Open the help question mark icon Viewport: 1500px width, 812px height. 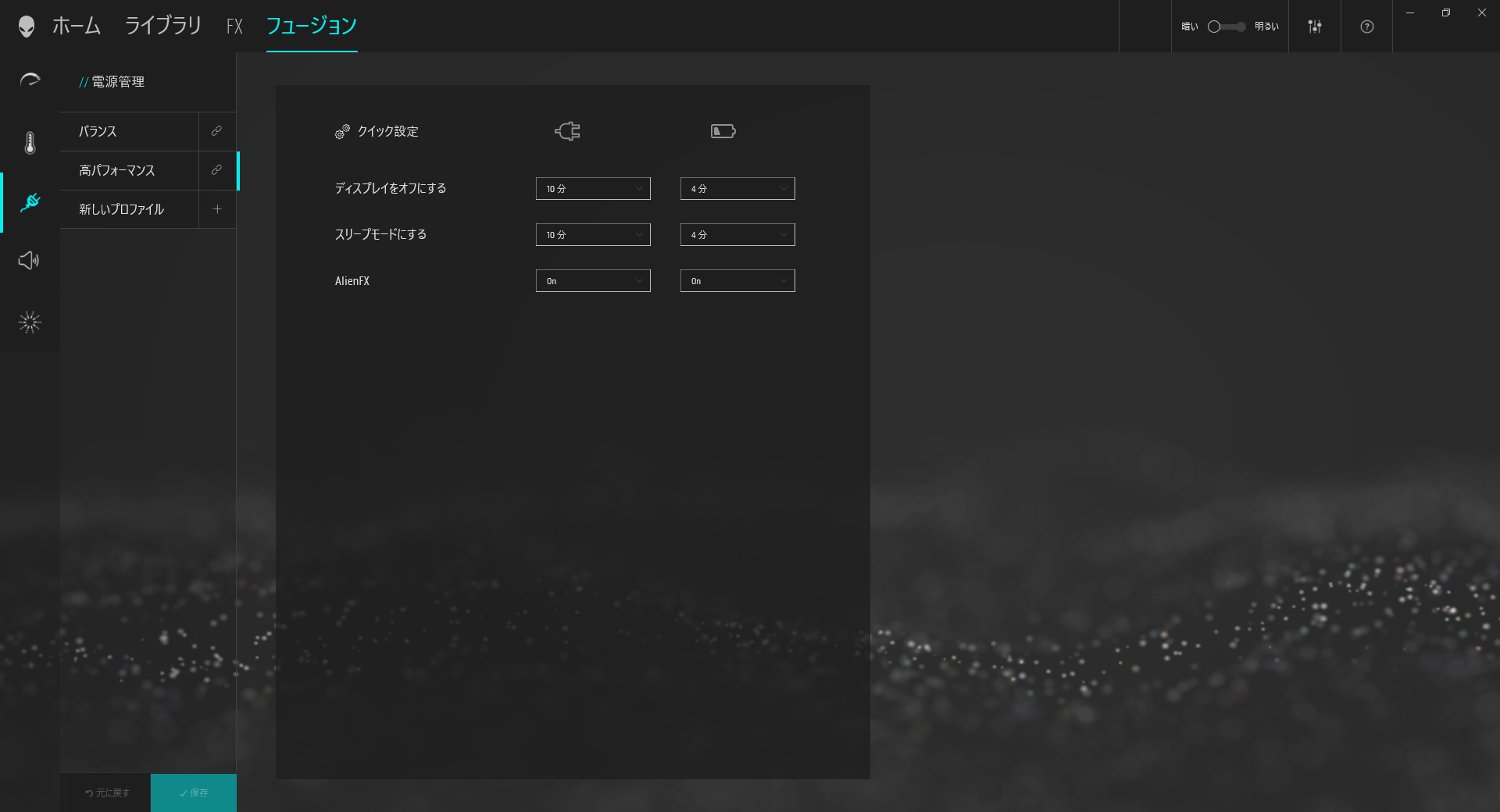pos(1367,27)
